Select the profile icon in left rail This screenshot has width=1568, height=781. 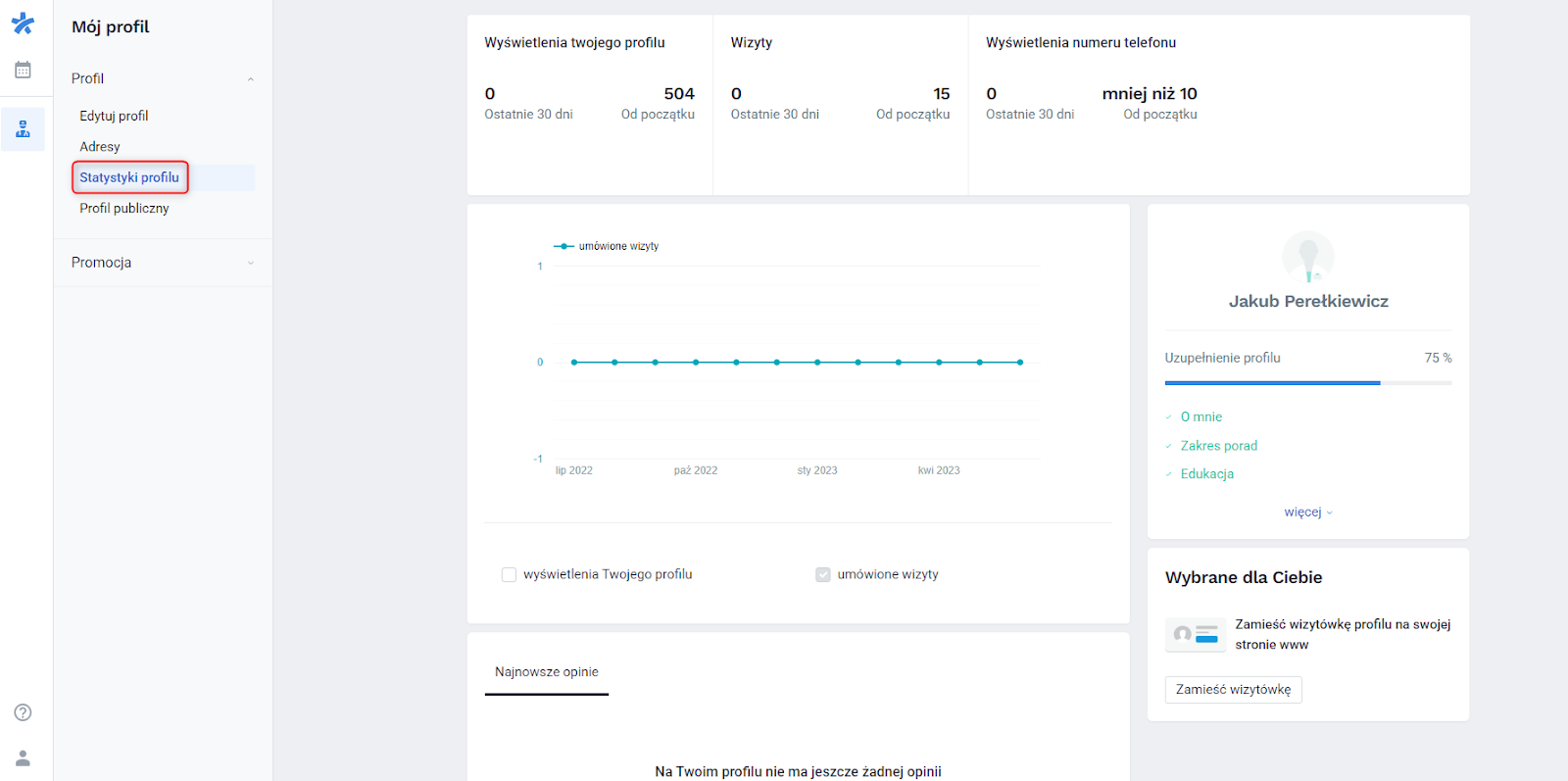[23, 129]
